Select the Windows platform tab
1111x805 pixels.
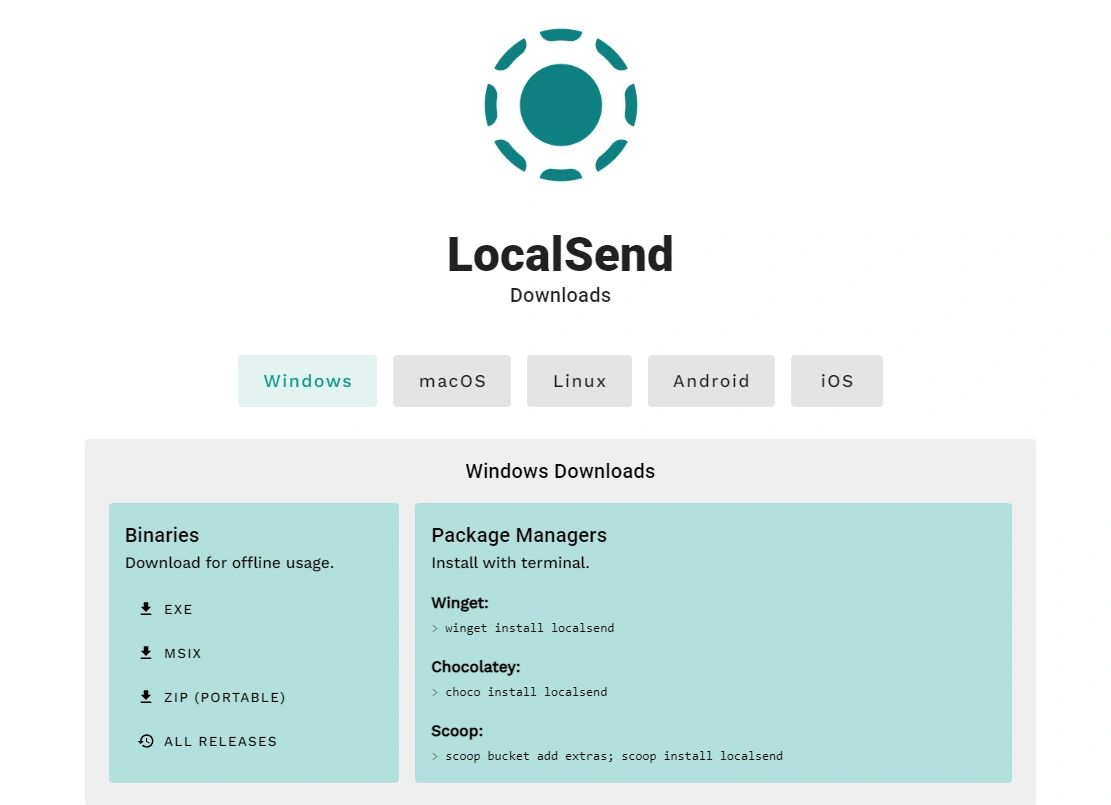307,381
